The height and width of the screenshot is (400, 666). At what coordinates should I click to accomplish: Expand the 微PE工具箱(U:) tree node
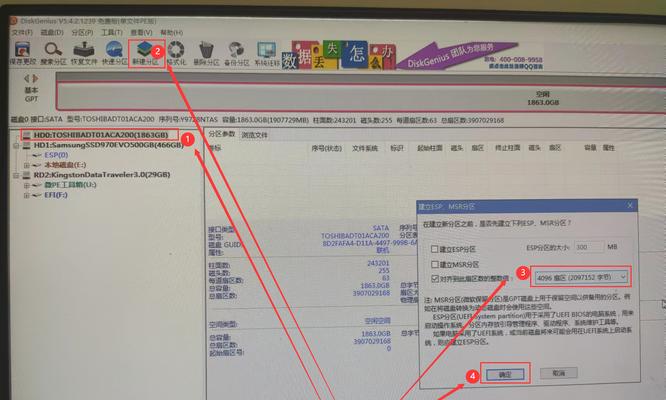(26, 185)
